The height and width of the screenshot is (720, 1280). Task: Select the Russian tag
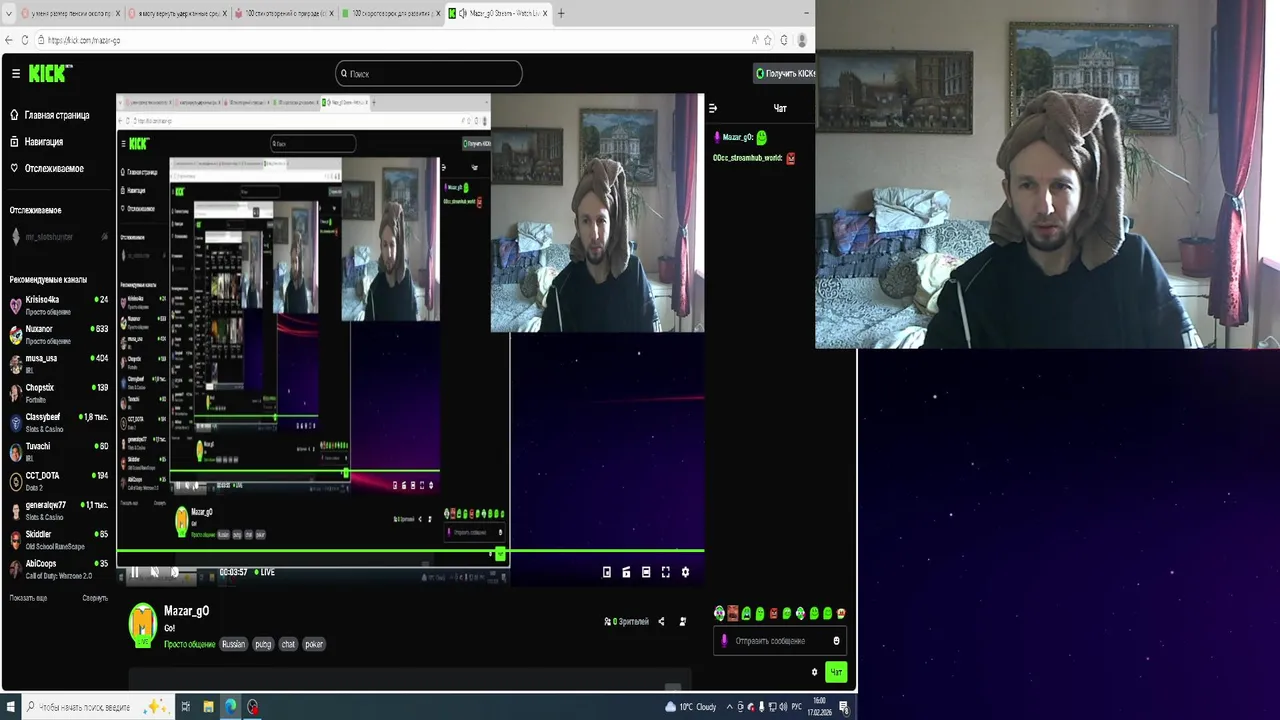click(x=233, y=644)
